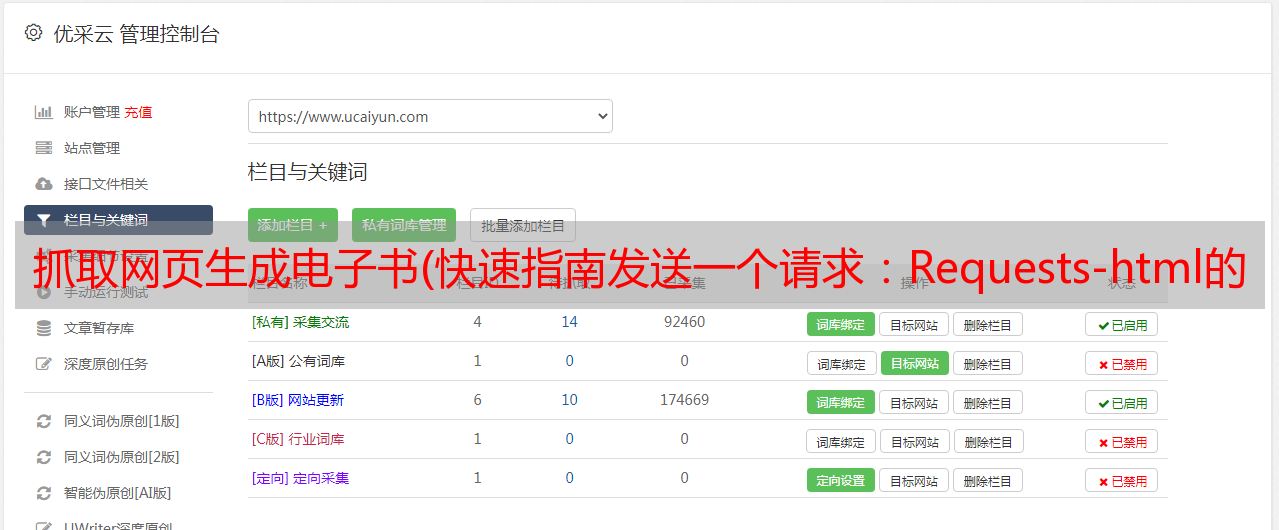Click the funnel icon for 栏目与关键词
Viewport: 1279px width, 530px height.
tap(44, 220)
